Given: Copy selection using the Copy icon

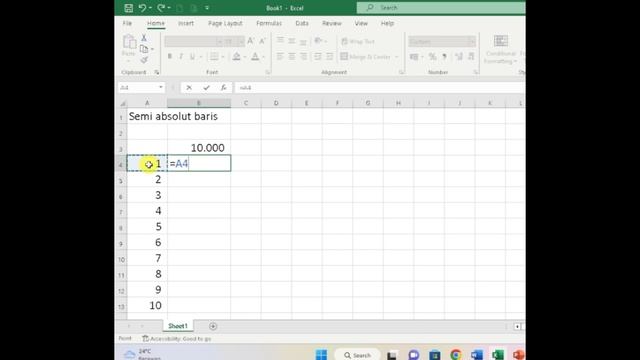Looking at the screenshot, I should click(x=144, y=49).
